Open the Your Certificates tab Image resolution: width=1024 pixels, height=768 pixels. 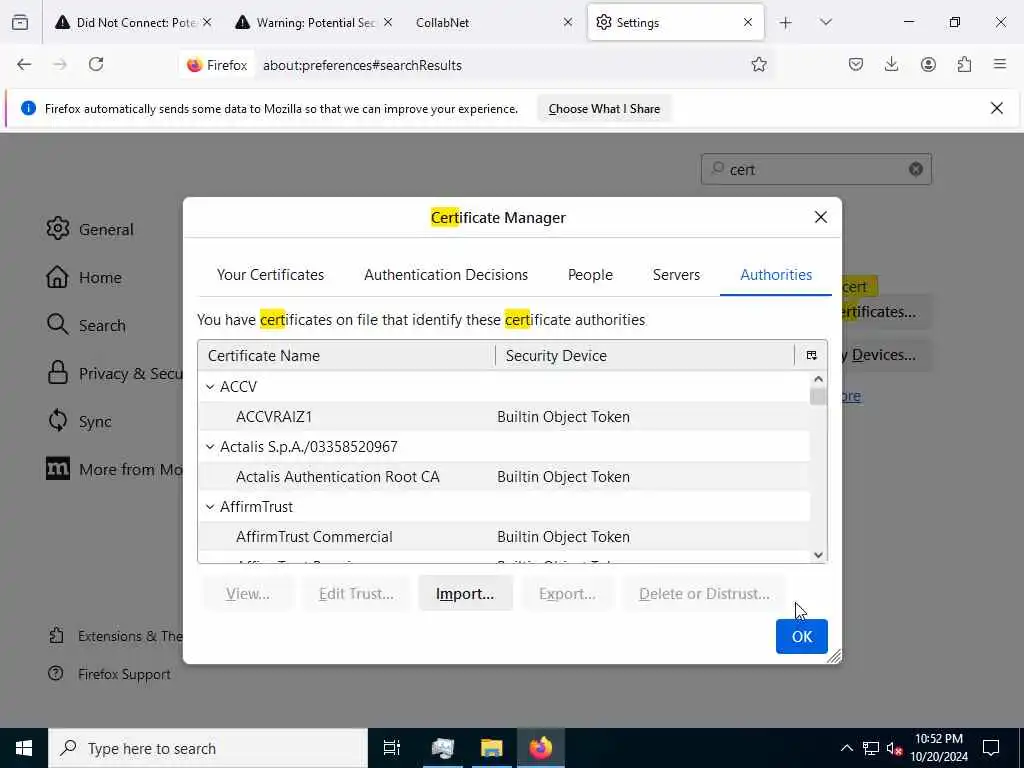coord(270,275)
